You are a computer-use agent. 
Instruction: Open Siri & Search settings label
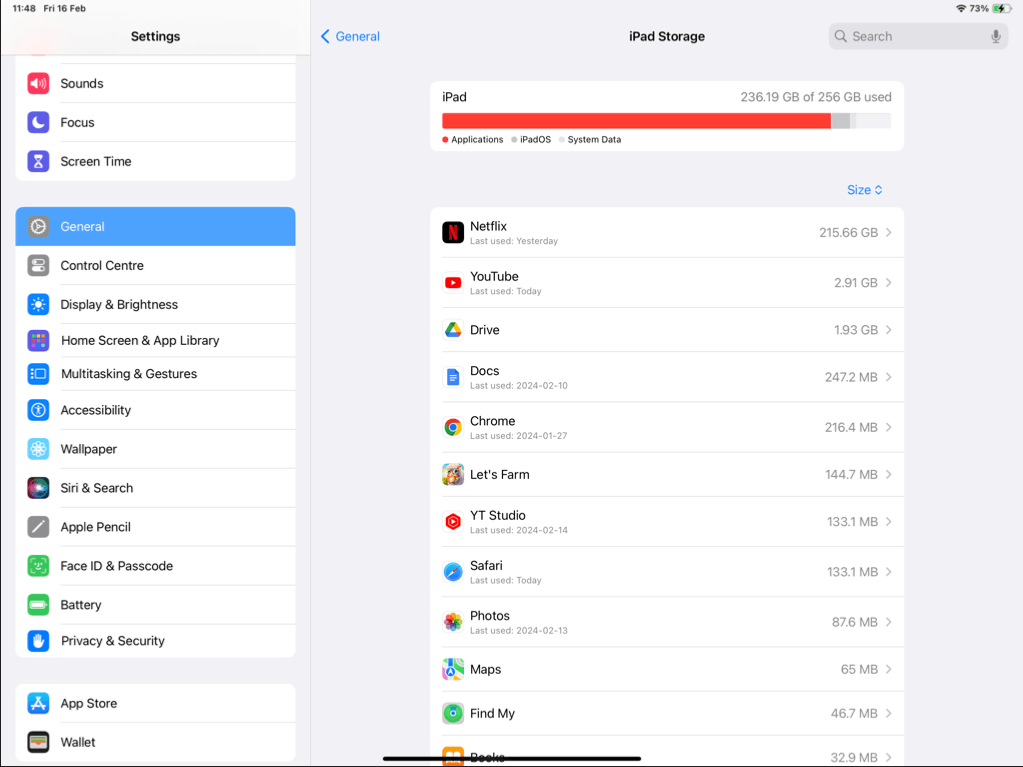tap(97, 488)
